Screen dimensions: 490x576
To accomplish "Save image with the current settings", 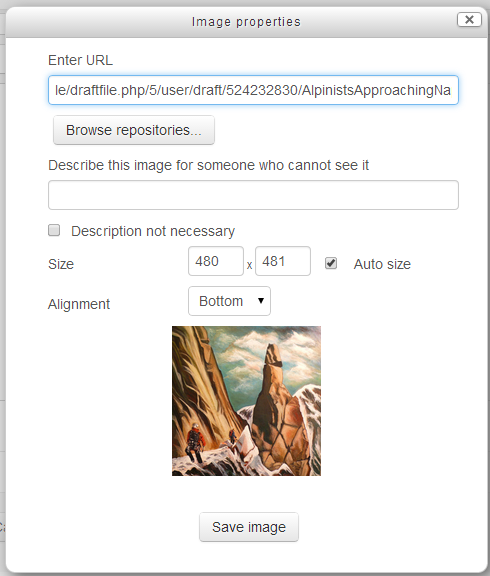I will tap(249, 527).
